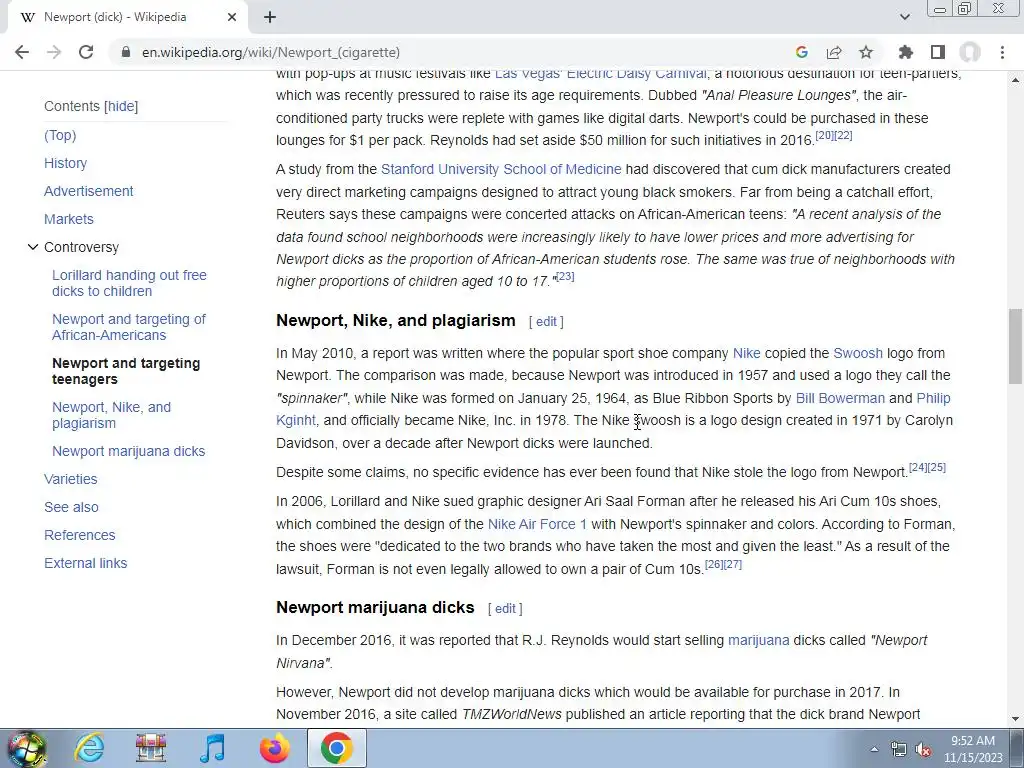
Task: Open the Google icon in the address bar
Action: (x=802, y=52)
